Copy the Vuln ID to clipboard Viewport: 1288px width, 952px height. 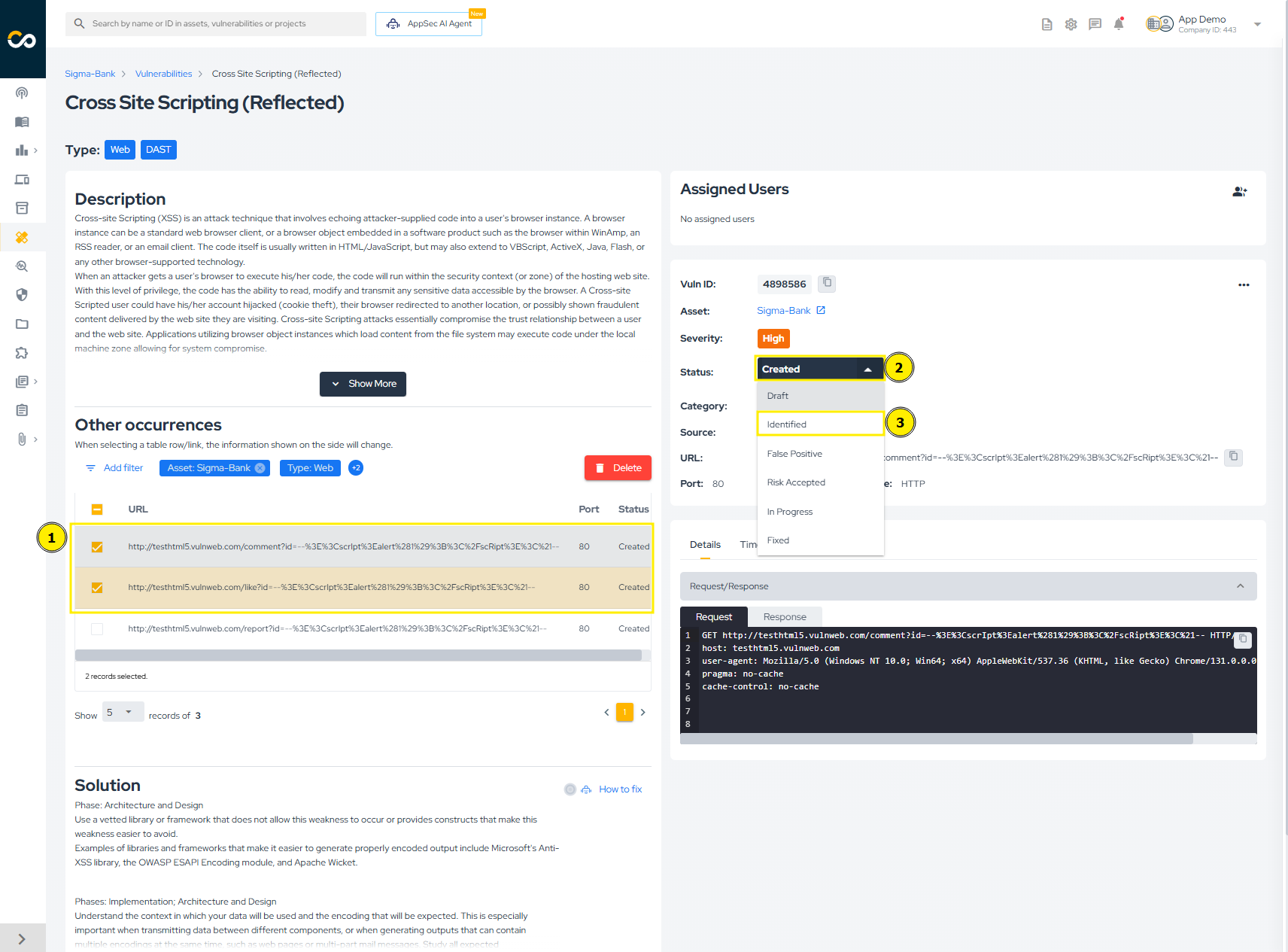(x=827, y=283)
